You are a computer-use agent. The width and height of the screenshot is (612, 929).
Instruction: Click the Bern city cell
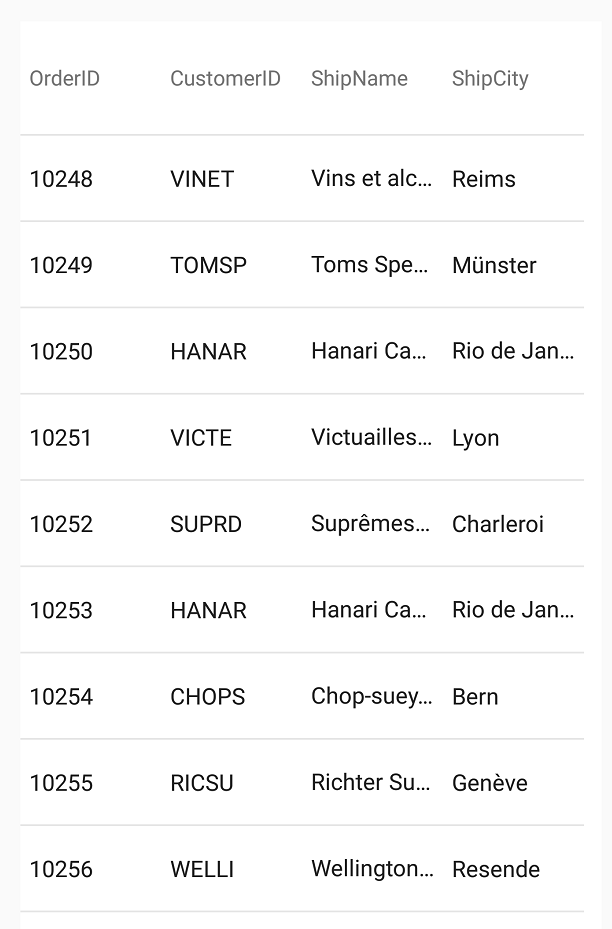pos(475,697)
